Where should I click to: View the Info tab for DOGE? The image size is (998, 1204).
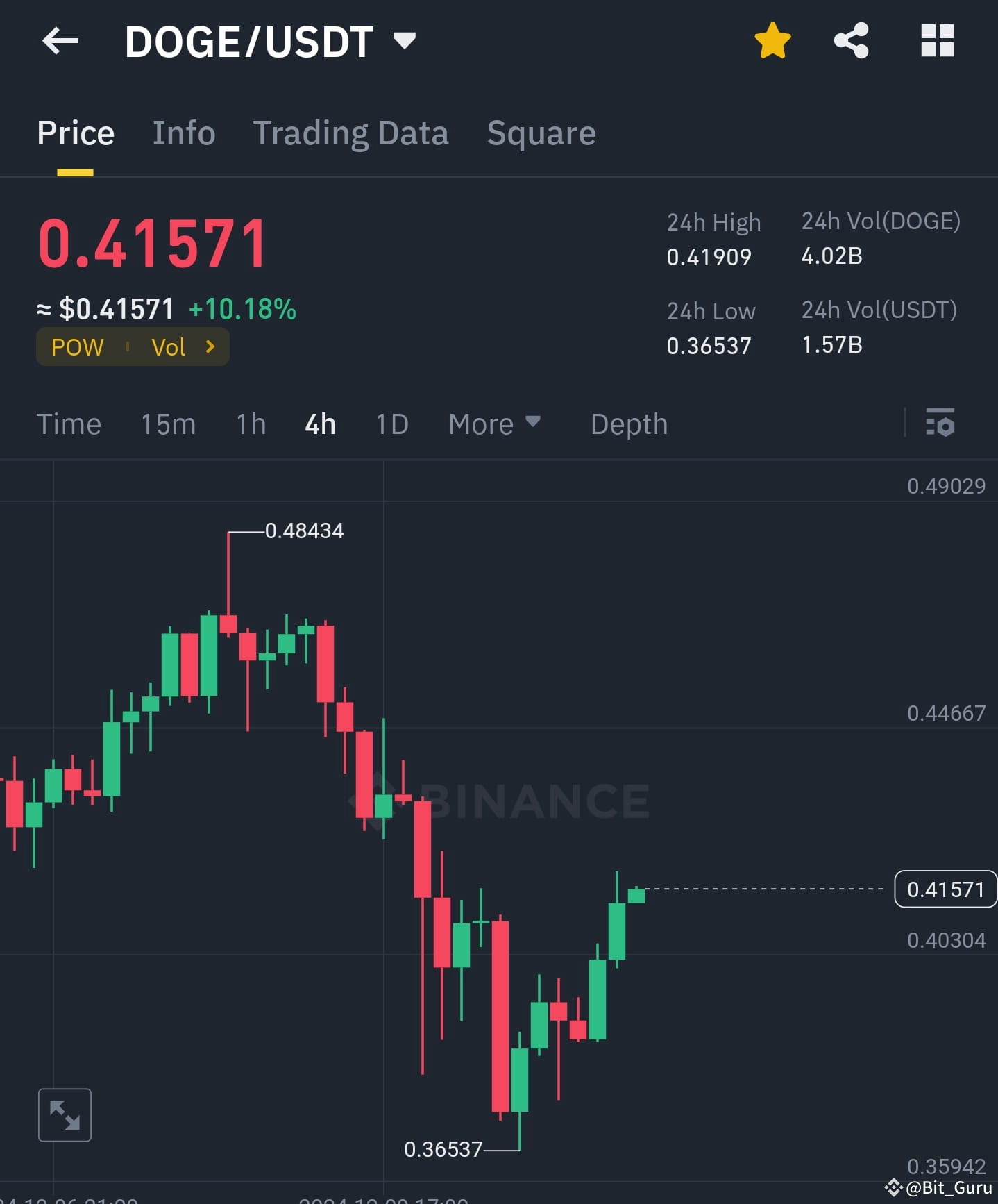[x=183, y=133]
